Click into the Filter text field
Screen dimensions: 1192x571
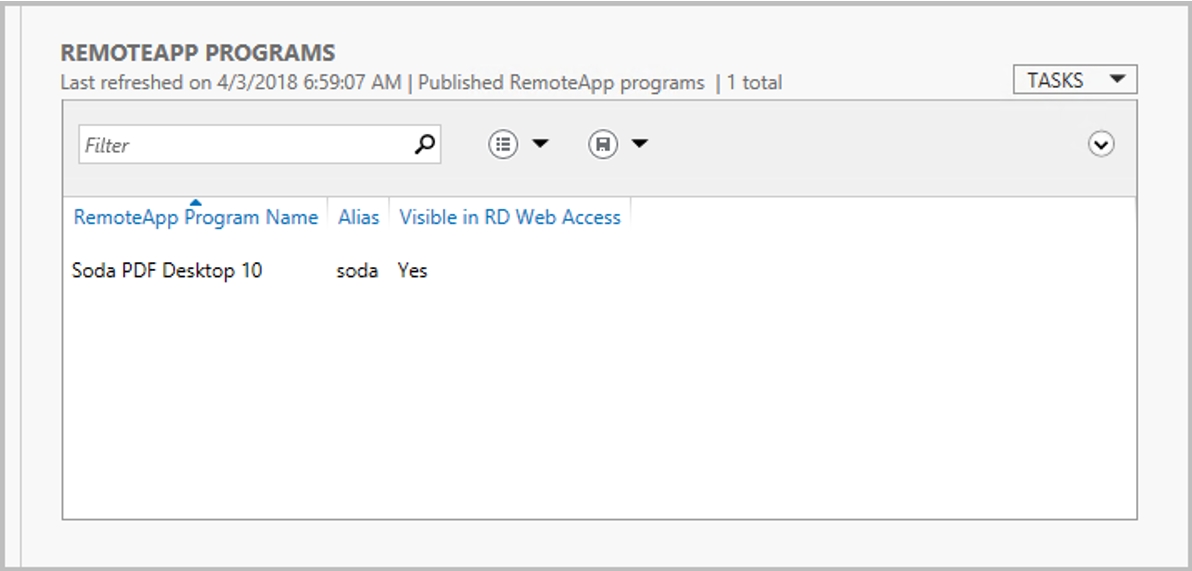coord(247,144)
